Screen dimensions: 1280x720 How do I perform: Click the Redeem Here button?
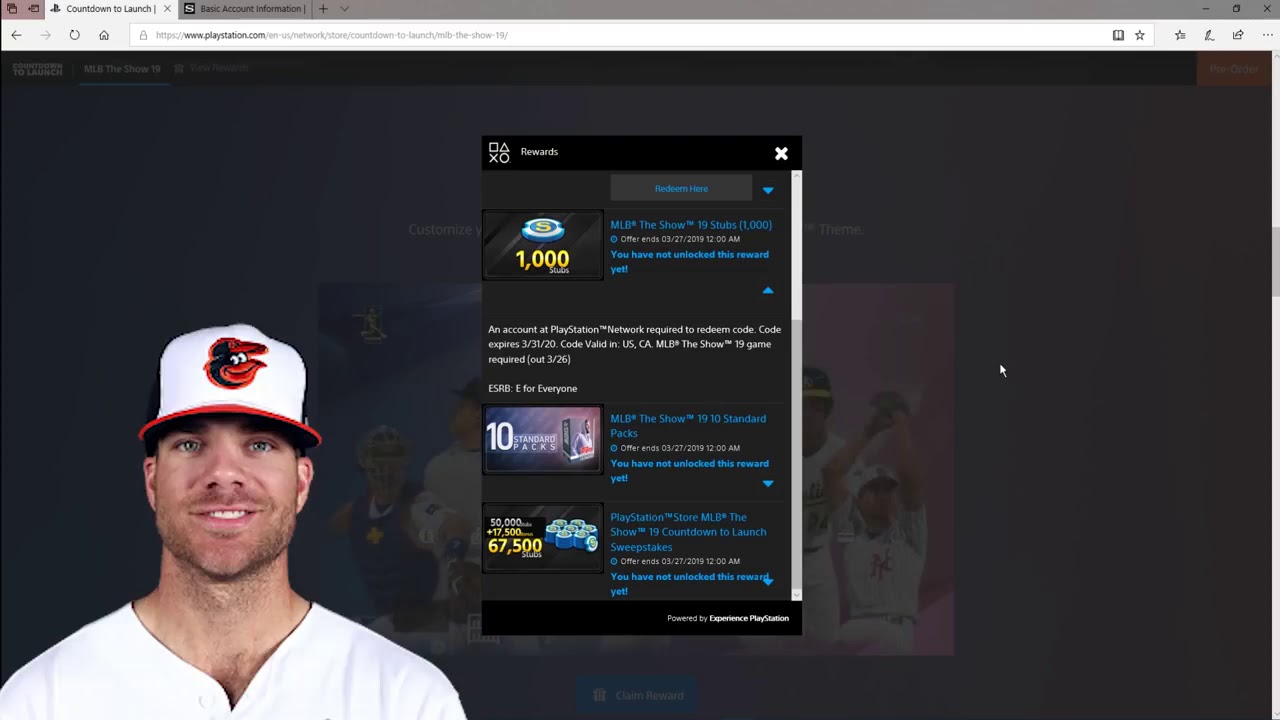pos(681,188)
